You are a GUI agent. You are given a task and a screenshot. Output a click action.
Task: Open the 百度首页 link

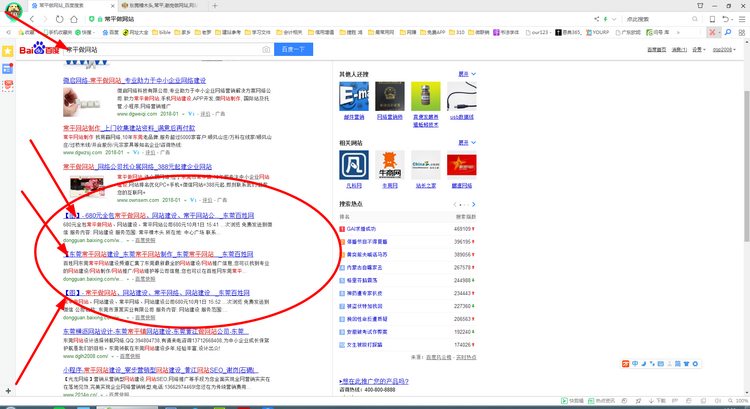[x=656, y=50]
